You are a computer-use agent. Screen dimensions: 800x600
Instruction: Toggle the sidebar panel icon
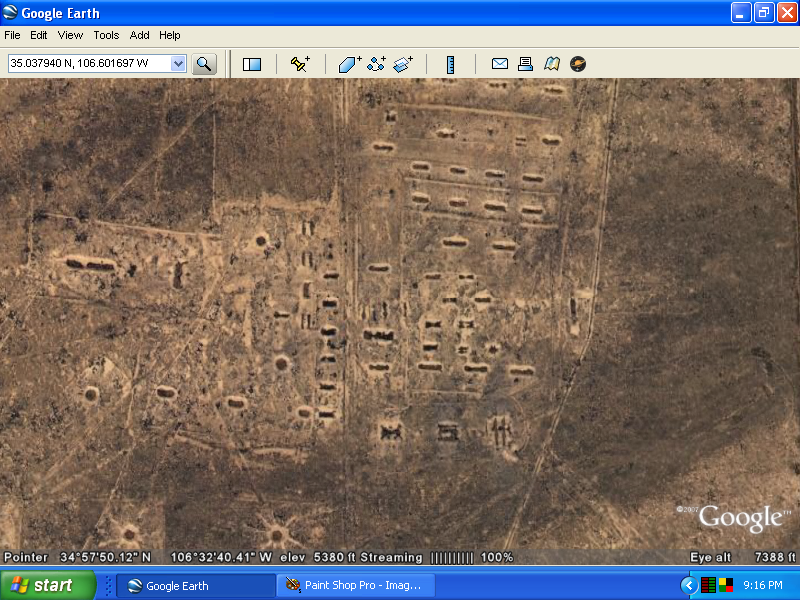252,64
